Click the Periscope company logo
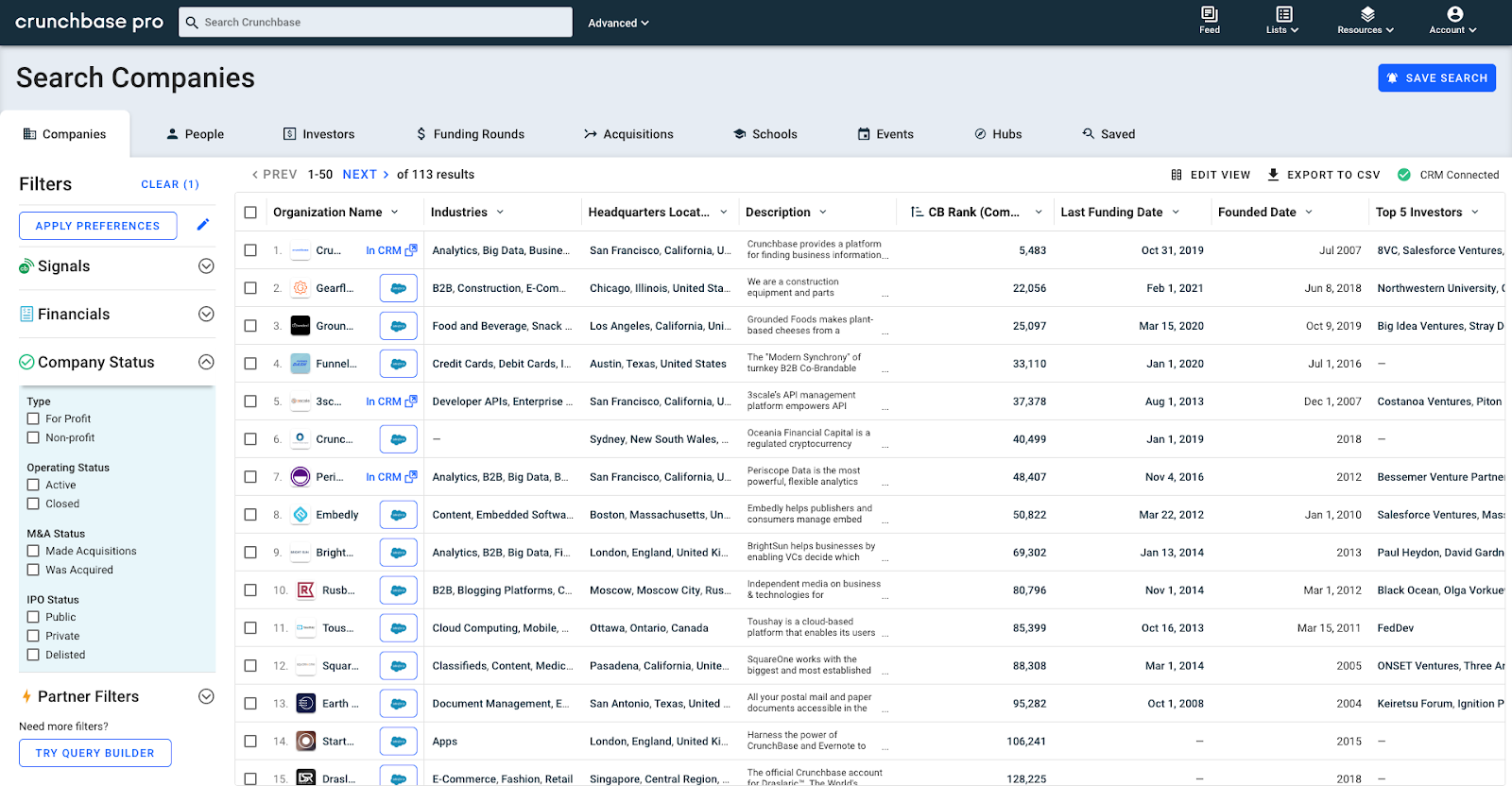 (x=301, y=477)
